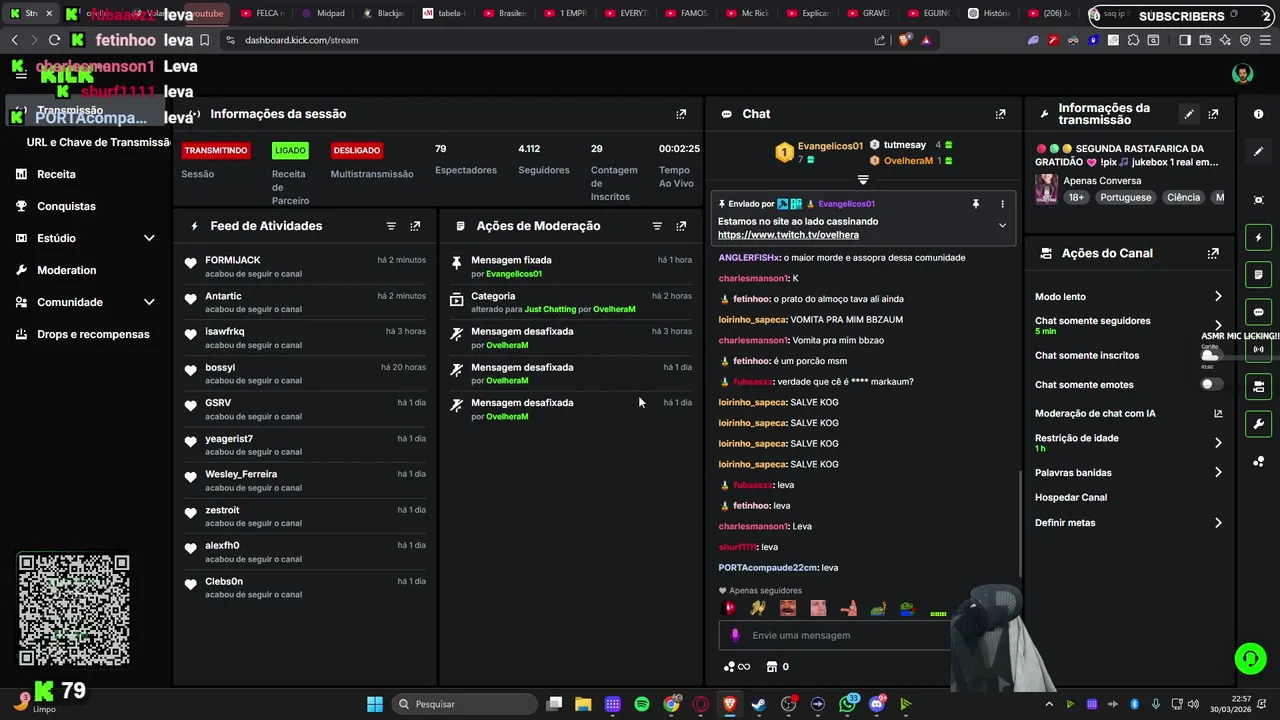Toggle Chat somente inscritos switch
This screenshot has width=1280, height=720.
(x=1211, y=355)
